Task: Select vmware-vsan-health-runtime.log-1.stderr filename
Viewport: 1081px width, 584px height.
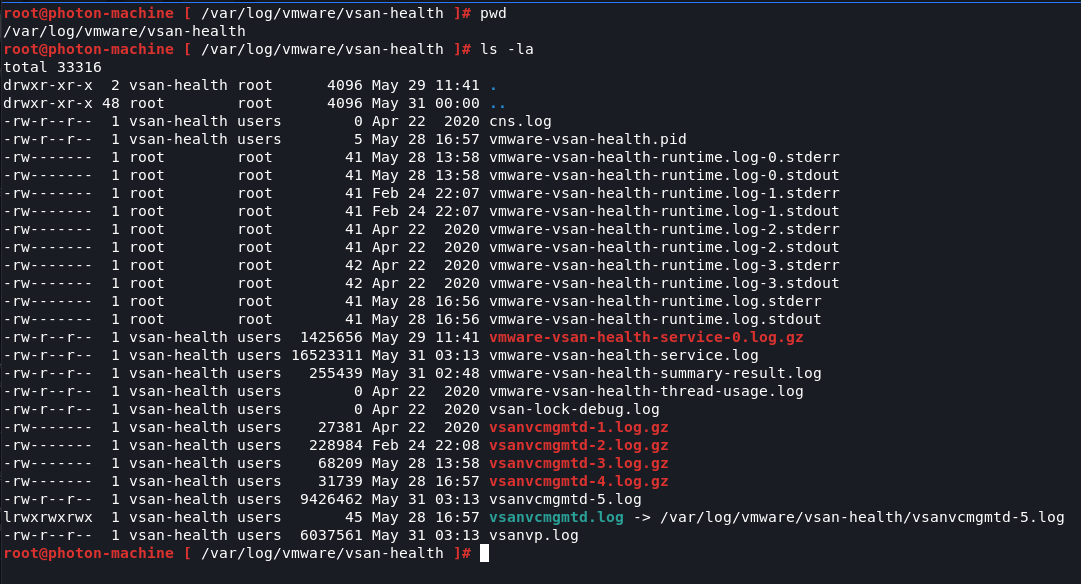Action: 664,193
